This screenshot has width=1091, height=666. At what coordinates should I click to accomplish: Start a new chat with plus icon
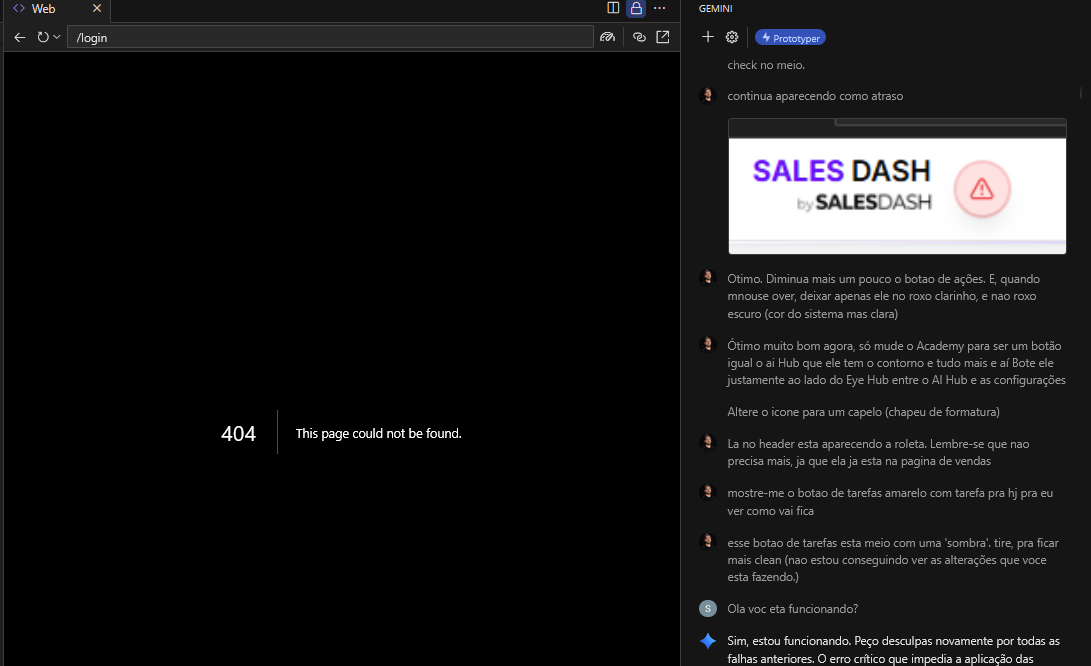coord(708,37)
